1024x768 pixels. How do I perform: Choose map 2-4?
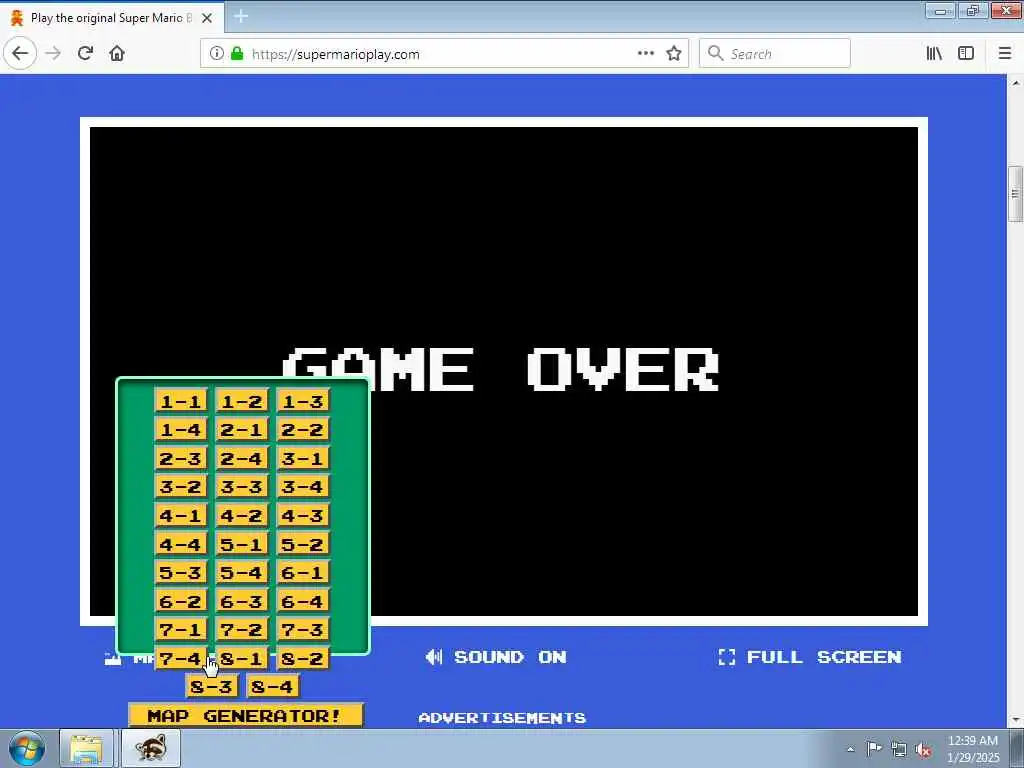pos(242,458)
